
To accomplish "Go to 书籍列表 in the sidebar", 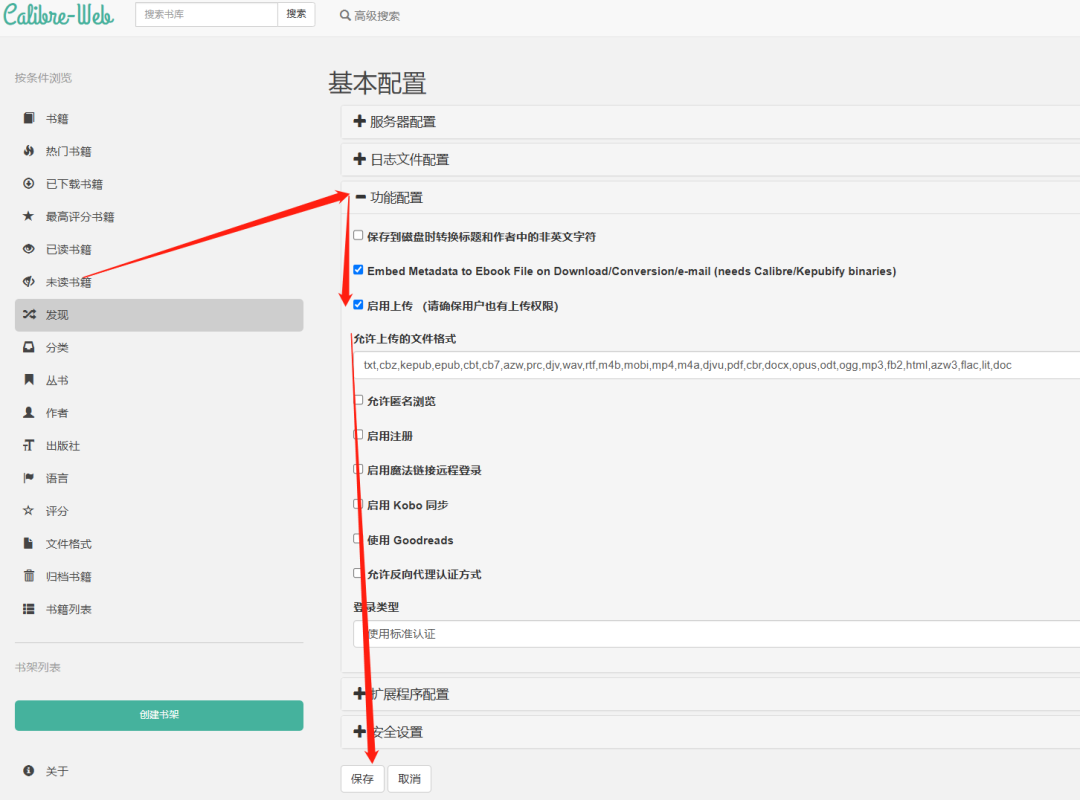I will click(x=68, y=609).
